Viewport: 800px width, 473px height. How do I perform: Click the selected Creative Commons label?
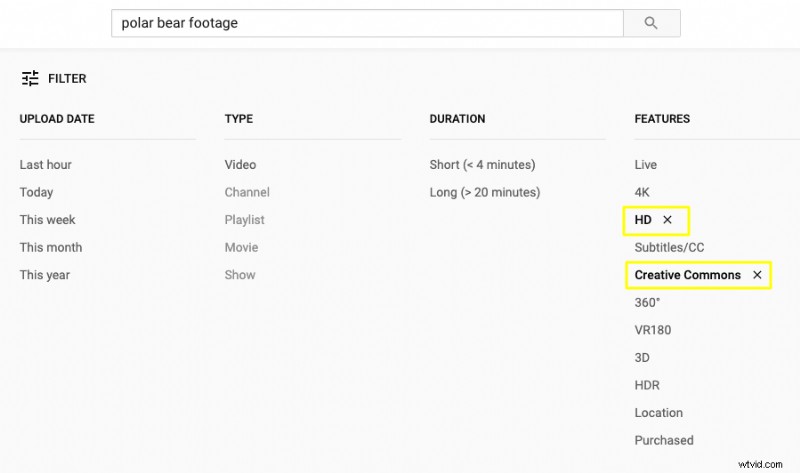pos(687,275)
